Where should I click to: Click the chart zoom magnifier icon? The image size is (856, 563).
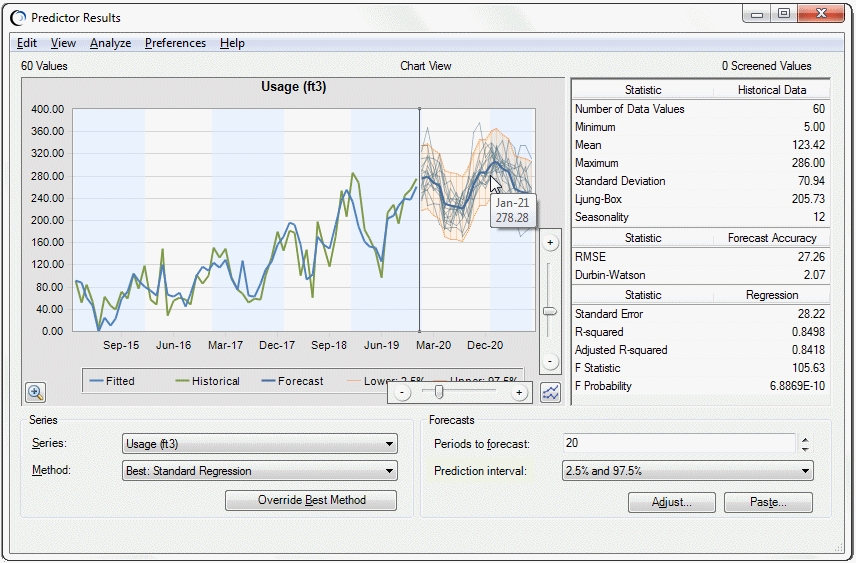[35, 392]
